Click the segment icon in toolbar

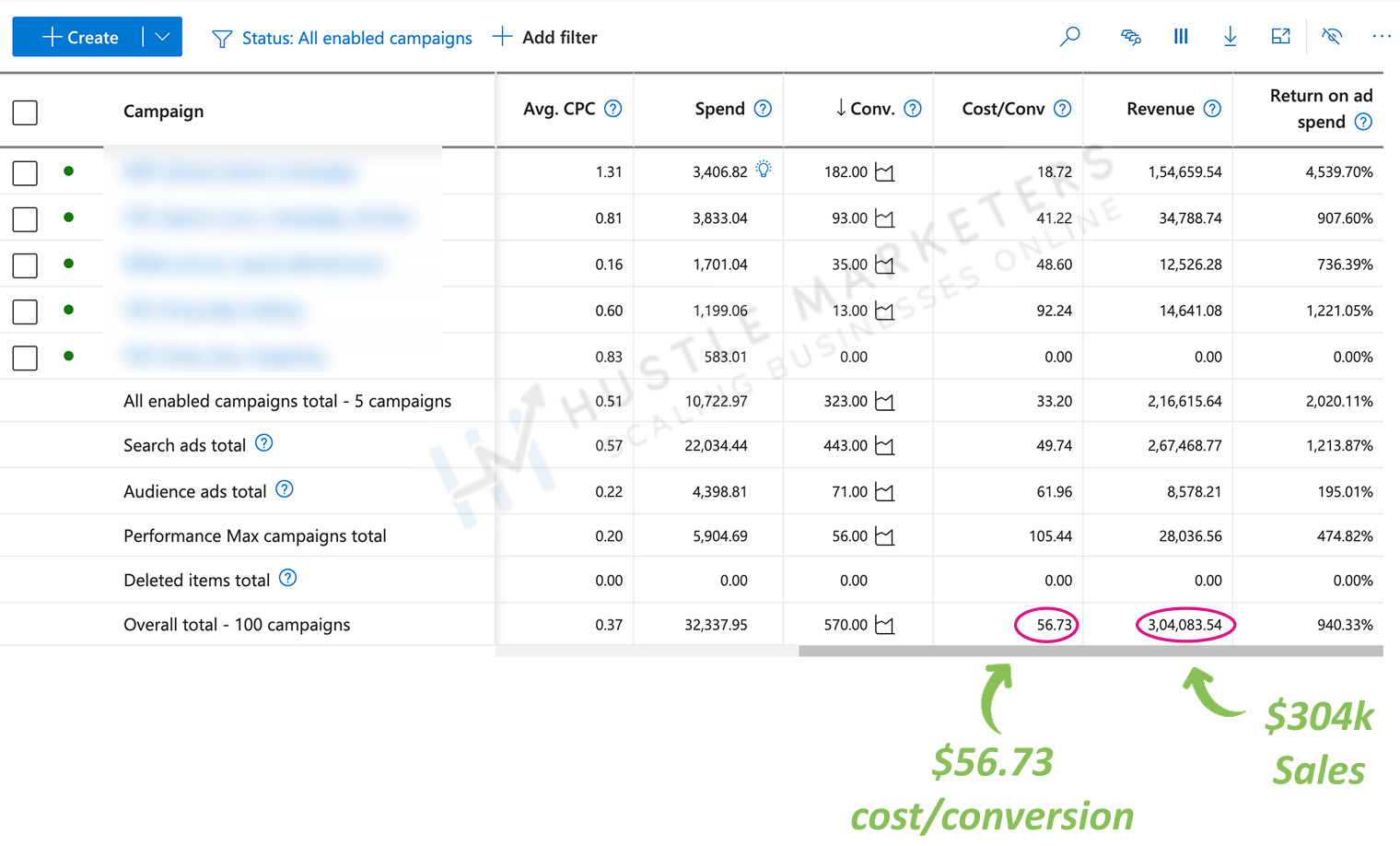[x=1130, y=37]
